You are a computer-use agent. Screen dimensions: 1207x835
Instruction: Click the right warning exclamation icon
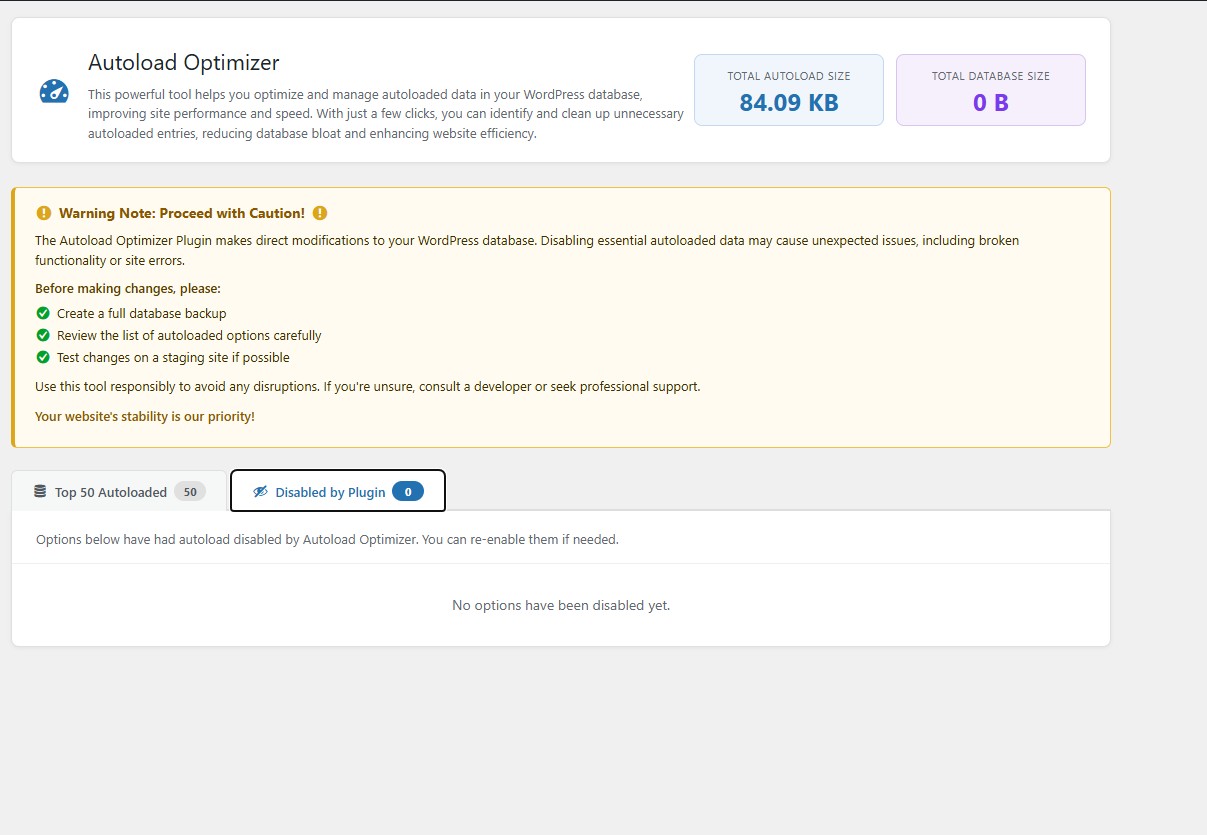320,213
